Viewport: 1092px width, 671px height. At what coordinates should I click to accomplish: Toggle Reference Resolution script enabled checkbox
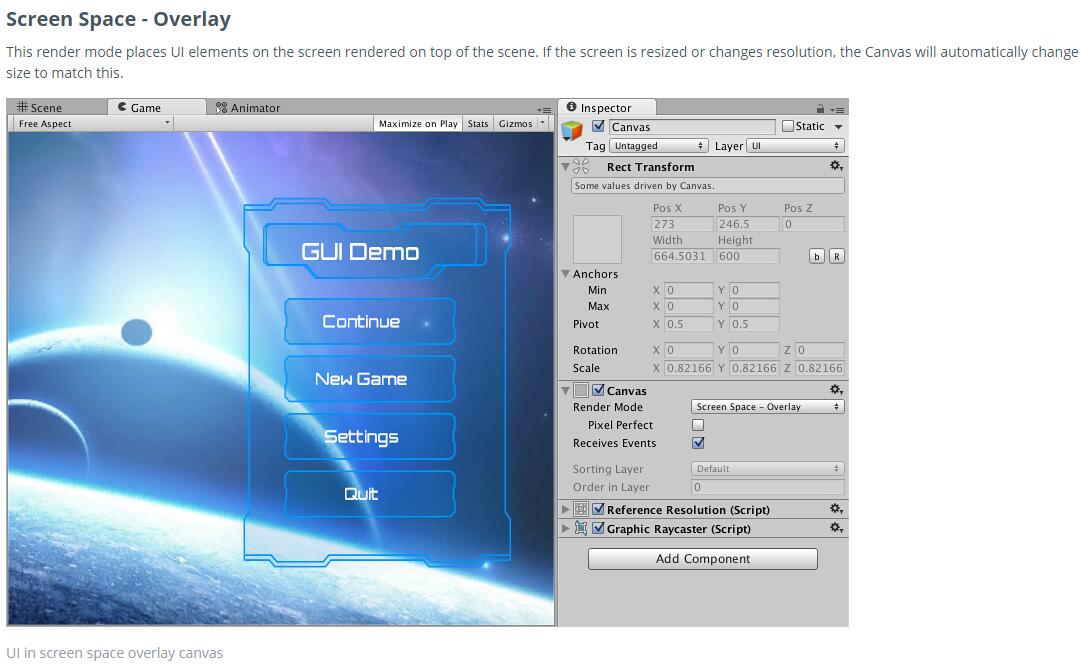coord(598,509)
